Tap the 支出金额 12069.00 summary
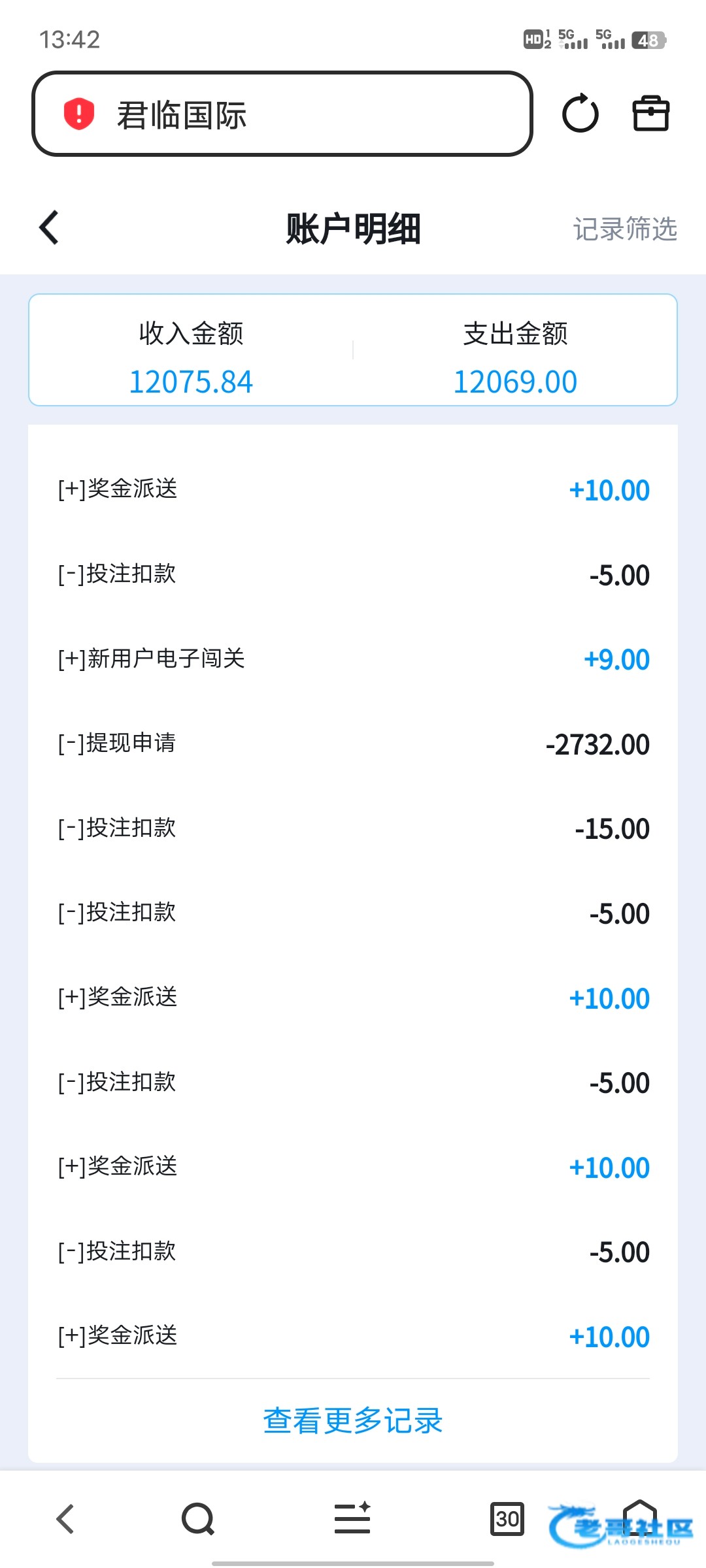Screen dimensions: 706x1568 [515, 357]
